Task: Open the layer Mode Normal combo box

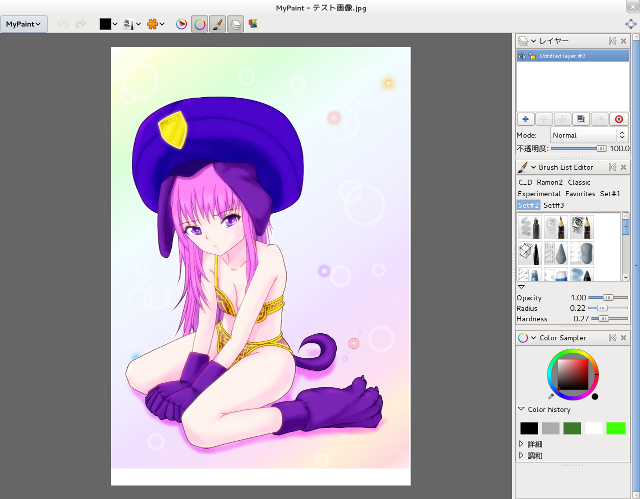Action: pyautogui.click(x=589, y=135)
